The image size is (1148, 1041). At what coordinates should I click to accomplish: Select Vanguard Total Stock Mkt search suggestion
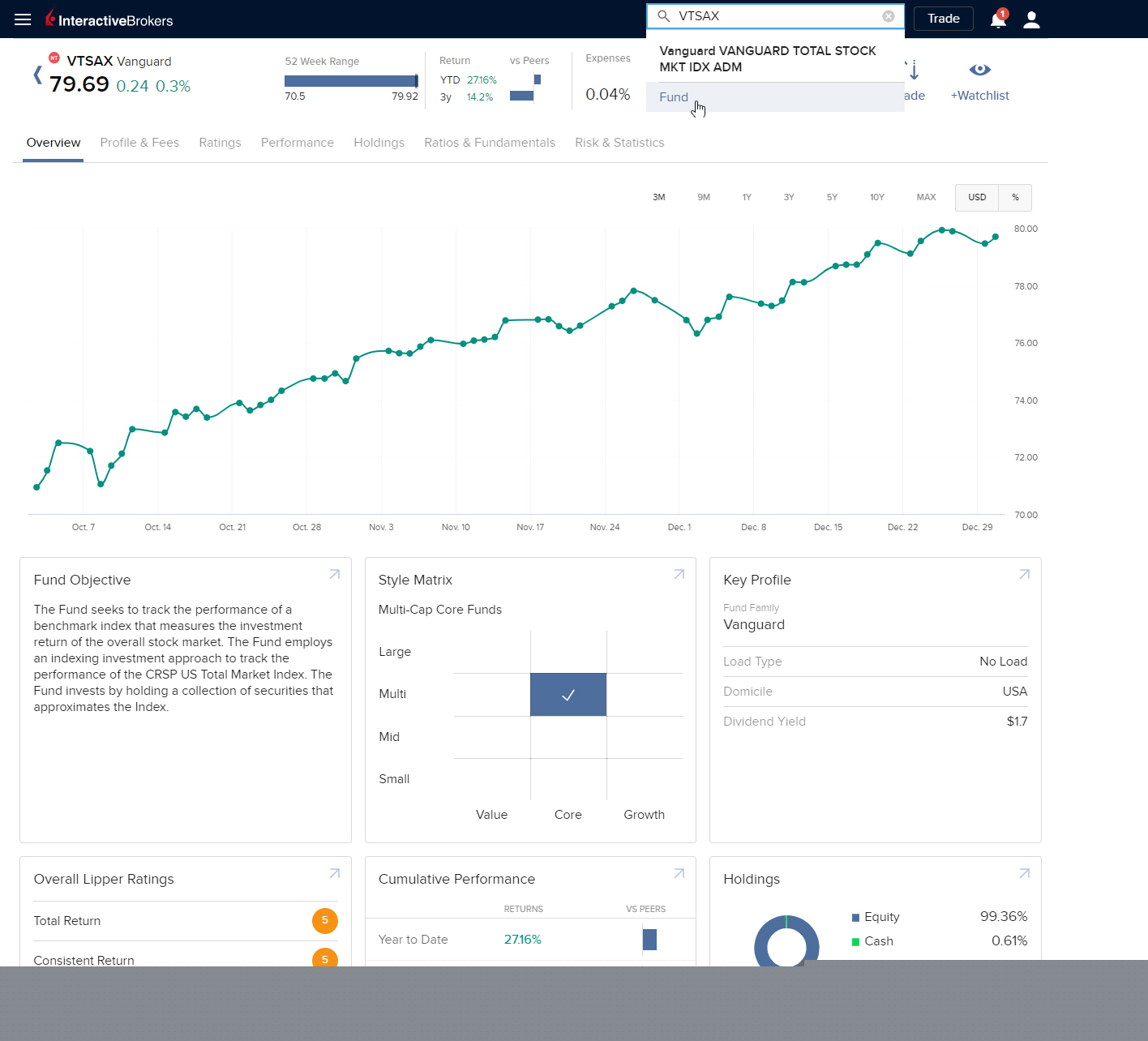775,58
